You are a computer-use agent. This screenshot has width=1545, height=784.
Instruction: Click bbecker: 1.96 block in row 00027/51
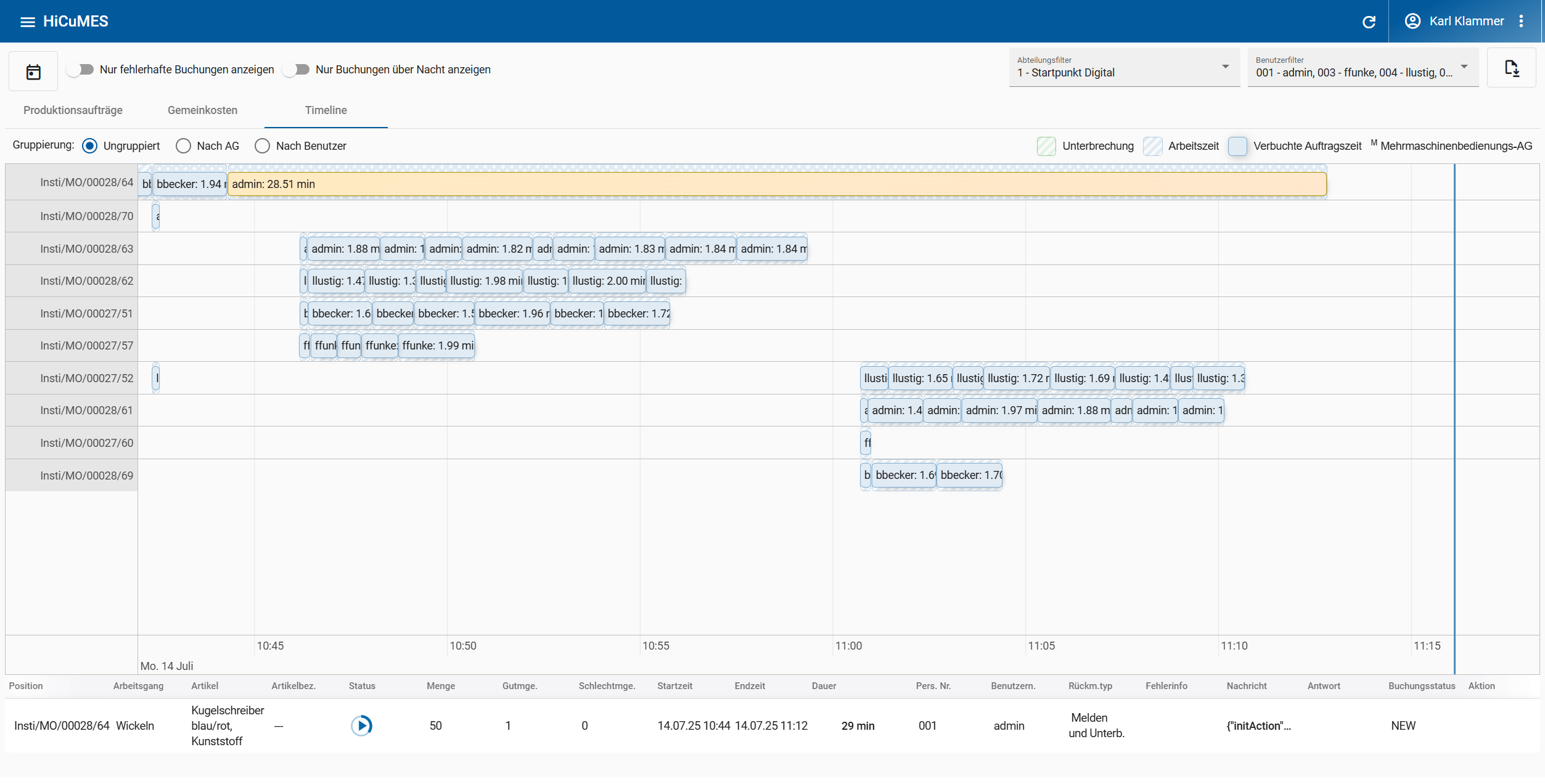pyautogui.click(x=512, y=314)
